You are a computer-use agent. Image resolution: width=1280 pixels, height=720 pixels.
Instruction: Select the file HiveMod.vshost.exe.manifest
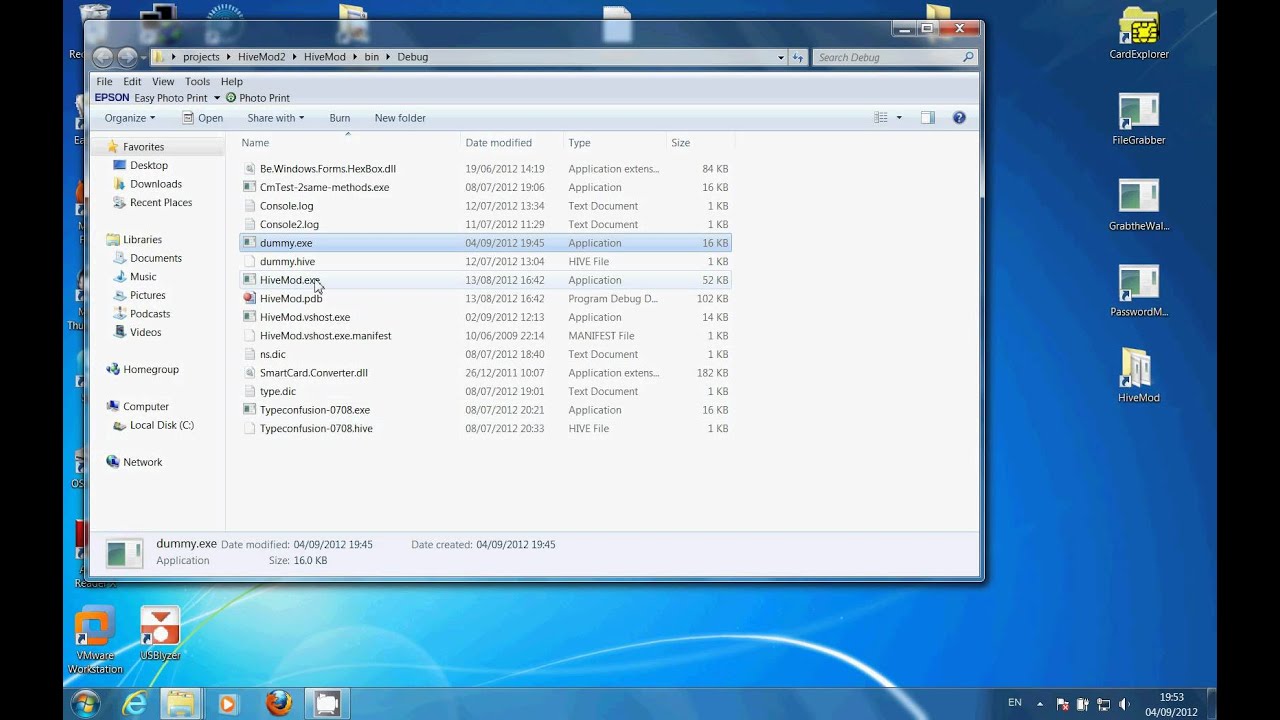tap(485, 336)
